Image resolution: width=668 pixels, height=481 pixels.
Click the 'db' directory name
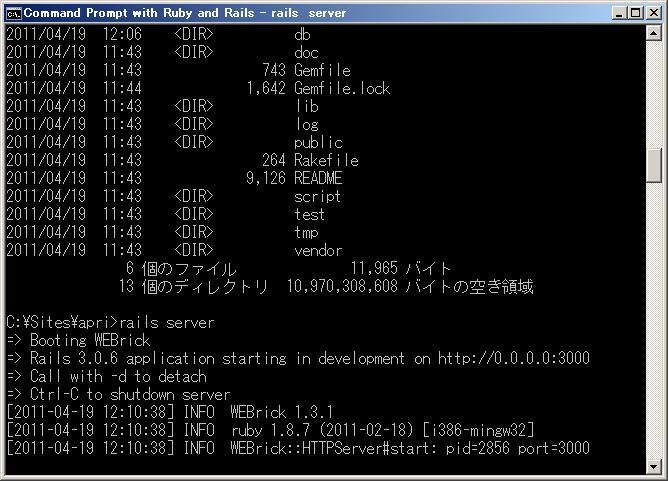302,34
